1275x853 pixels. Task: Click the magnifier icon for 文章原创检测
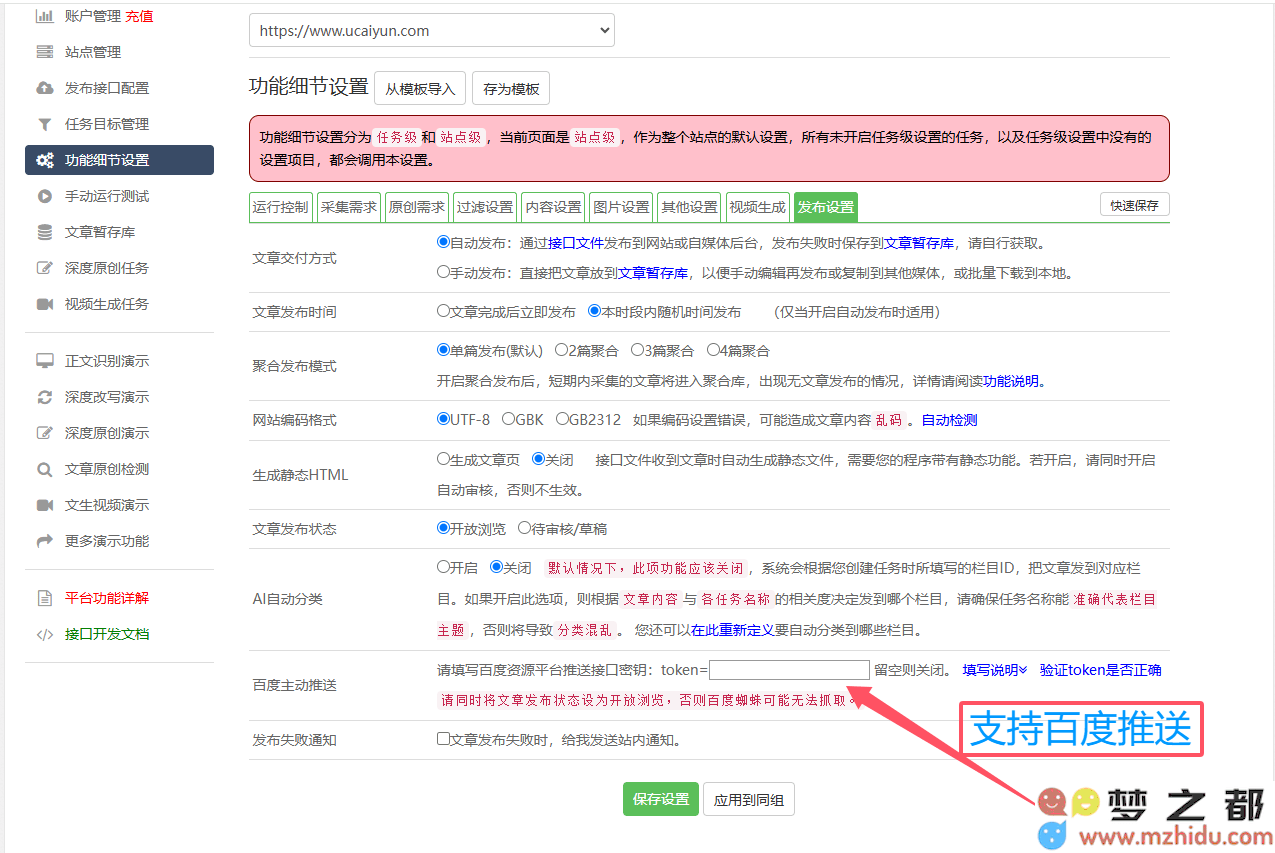click(x=45, y=469)
